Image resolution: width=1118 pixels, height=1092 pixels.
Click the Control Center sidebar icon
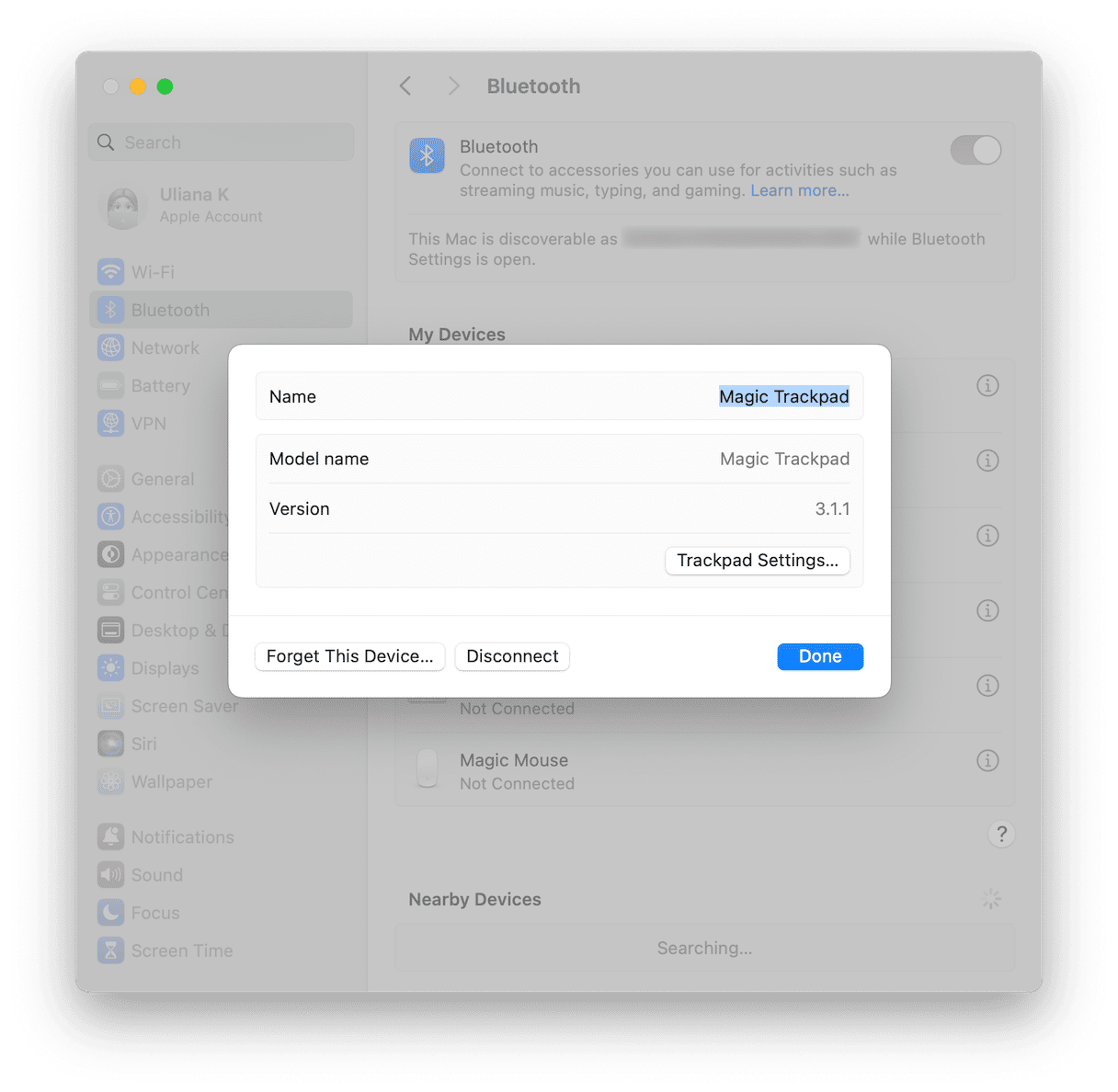pos(110,593)
